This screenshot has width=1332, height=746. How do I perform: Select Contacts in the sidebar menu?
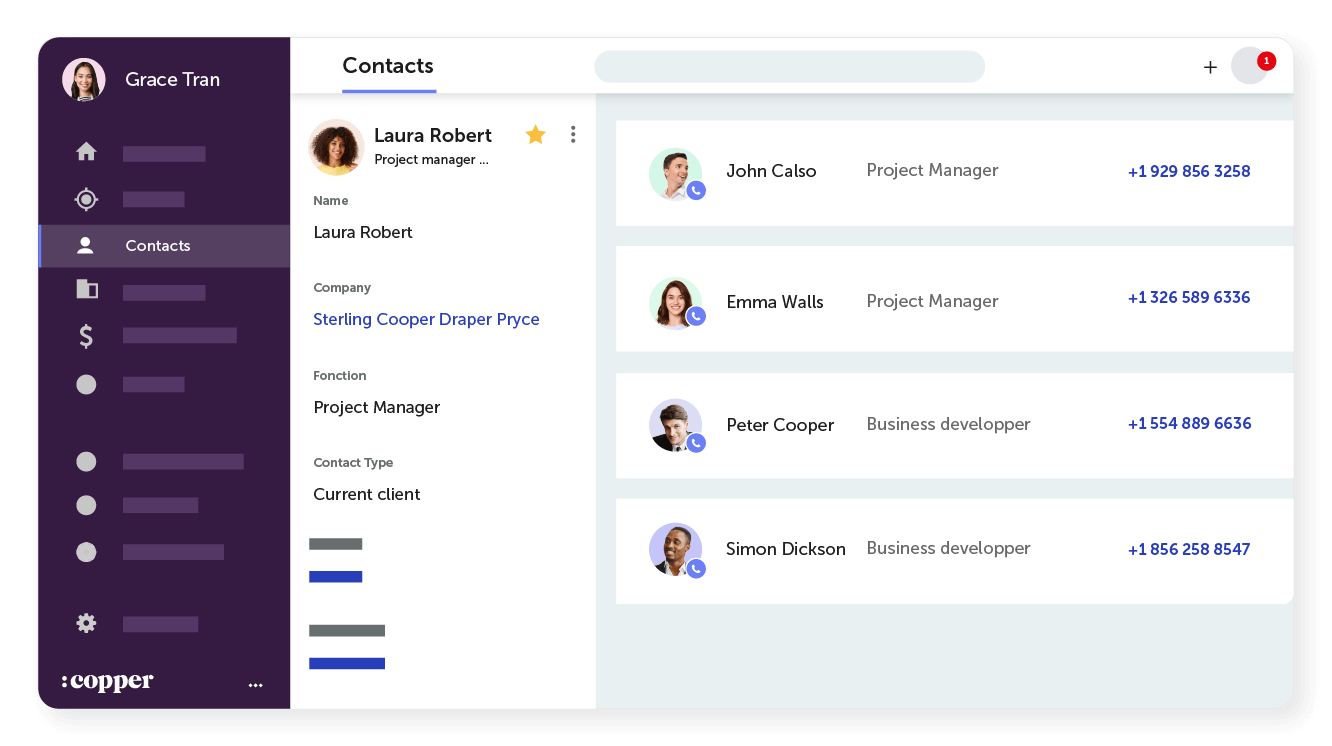pos(157,245)
